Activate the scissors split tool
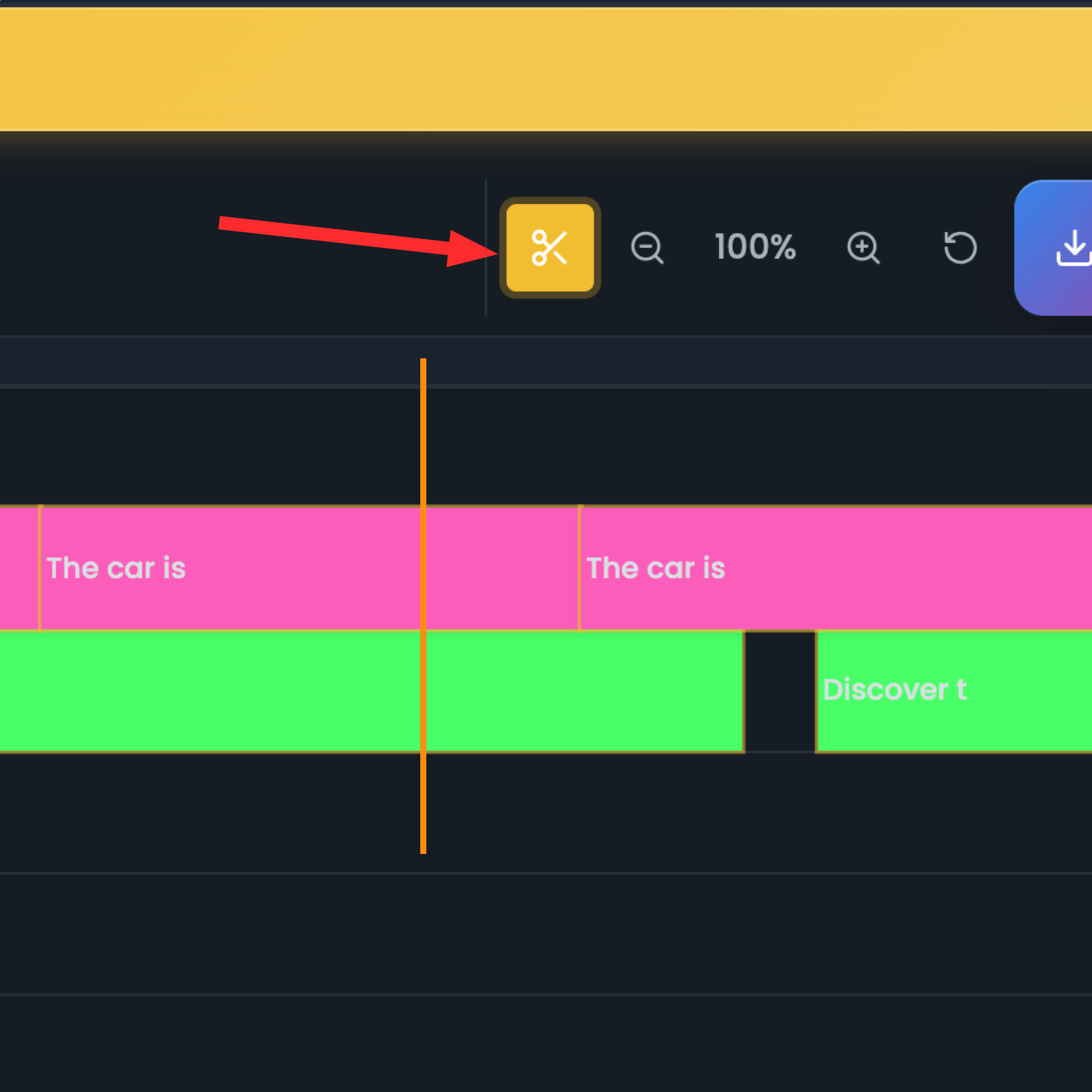1092x1092 pixels. 550,248
